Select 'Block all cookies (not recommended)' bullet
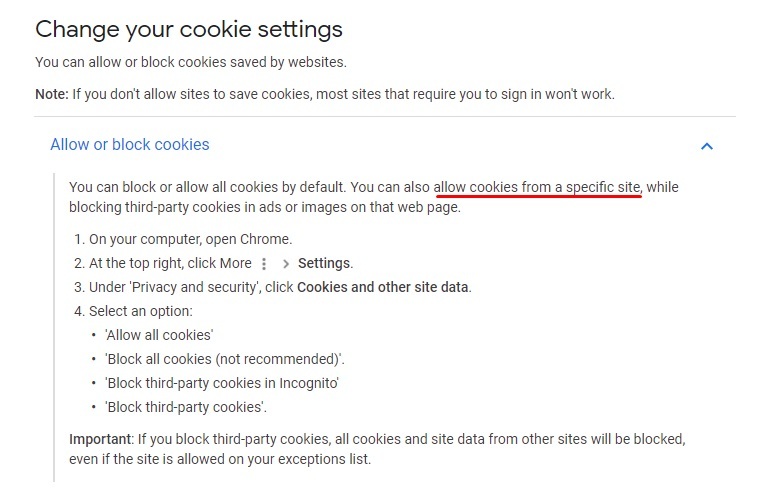Screen dimensions: 779x494 point(225,359)
